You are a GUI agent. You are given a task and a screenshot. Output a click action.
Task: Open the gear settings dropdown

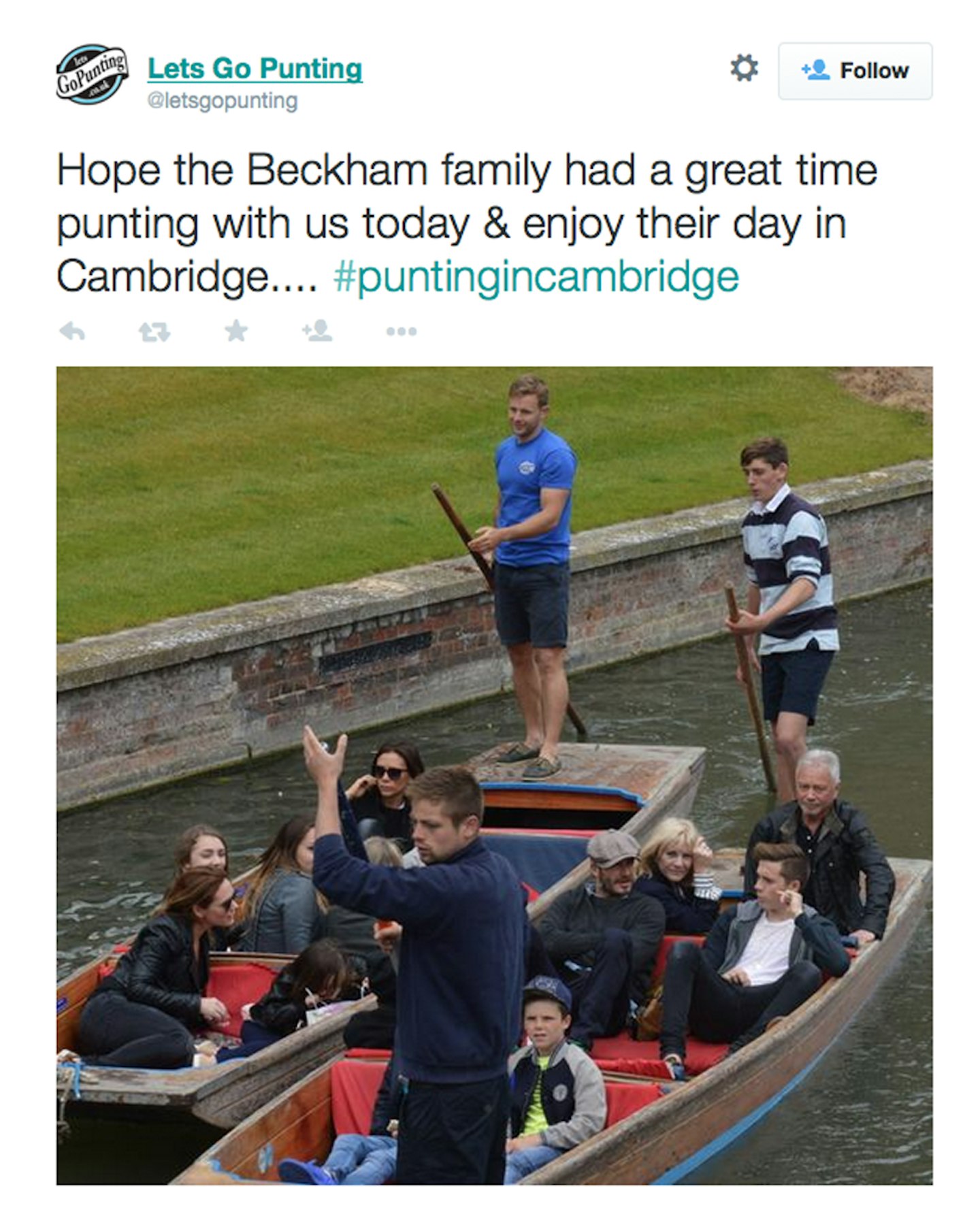point(744,68)
